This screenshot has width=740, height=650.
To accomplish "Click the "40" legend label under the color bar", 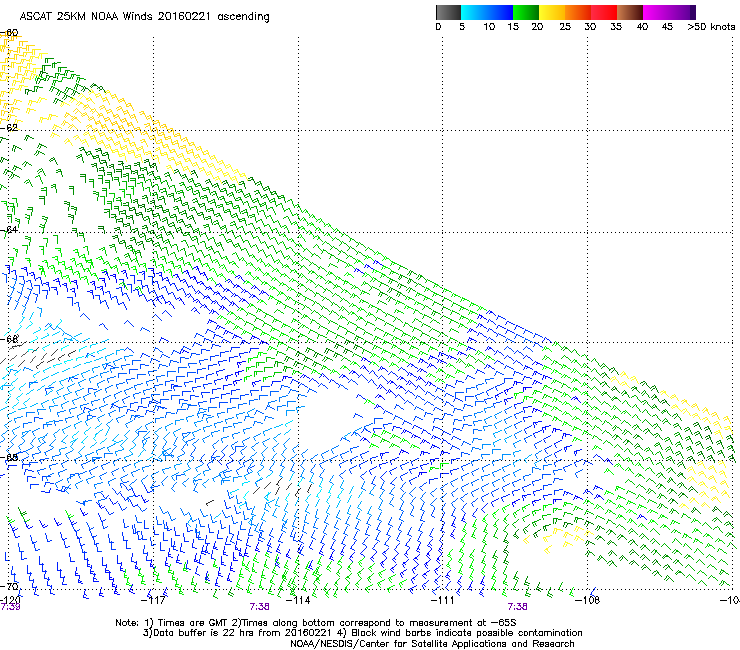I will [642, 27].
